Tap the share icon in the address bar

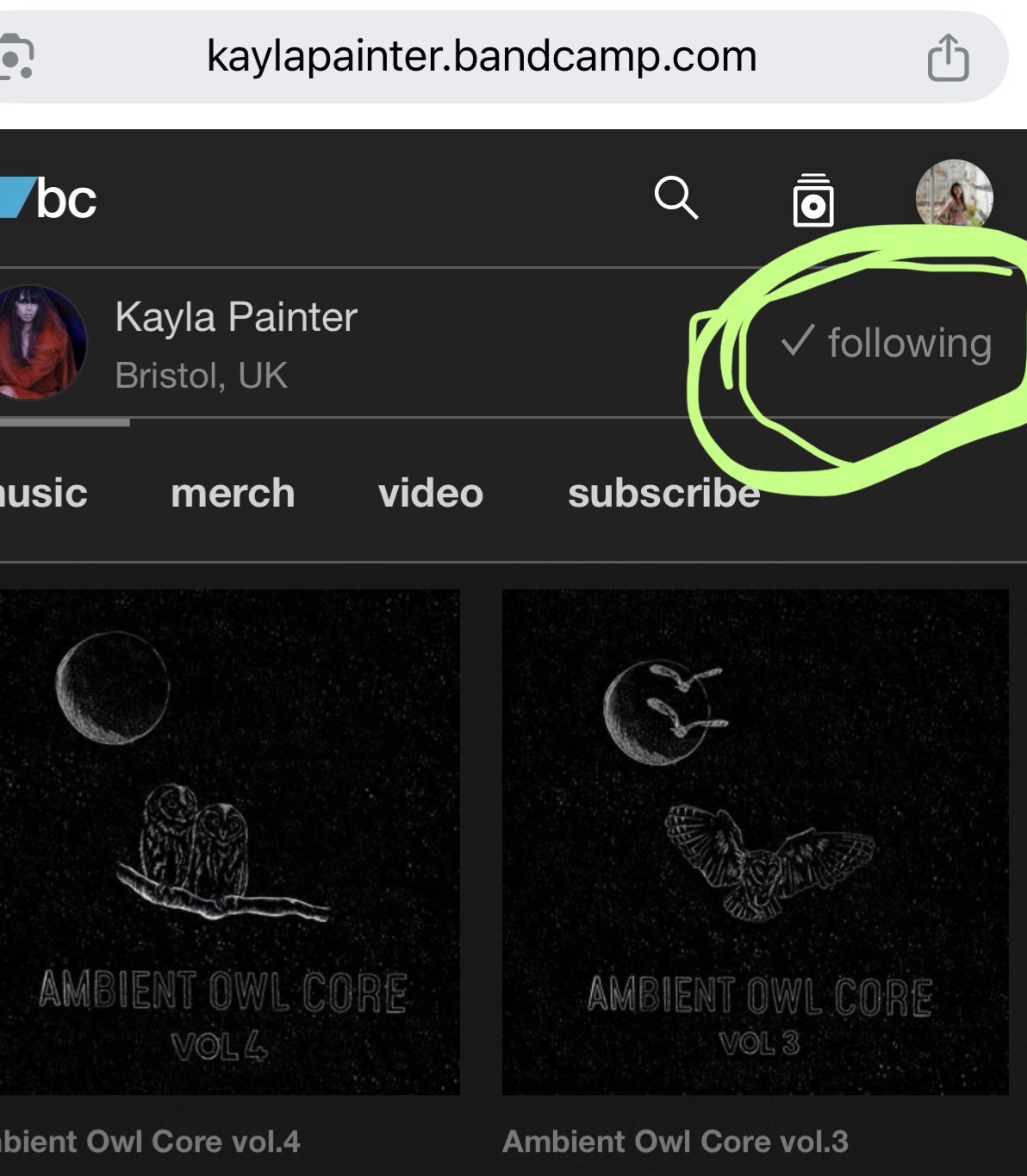948,58
